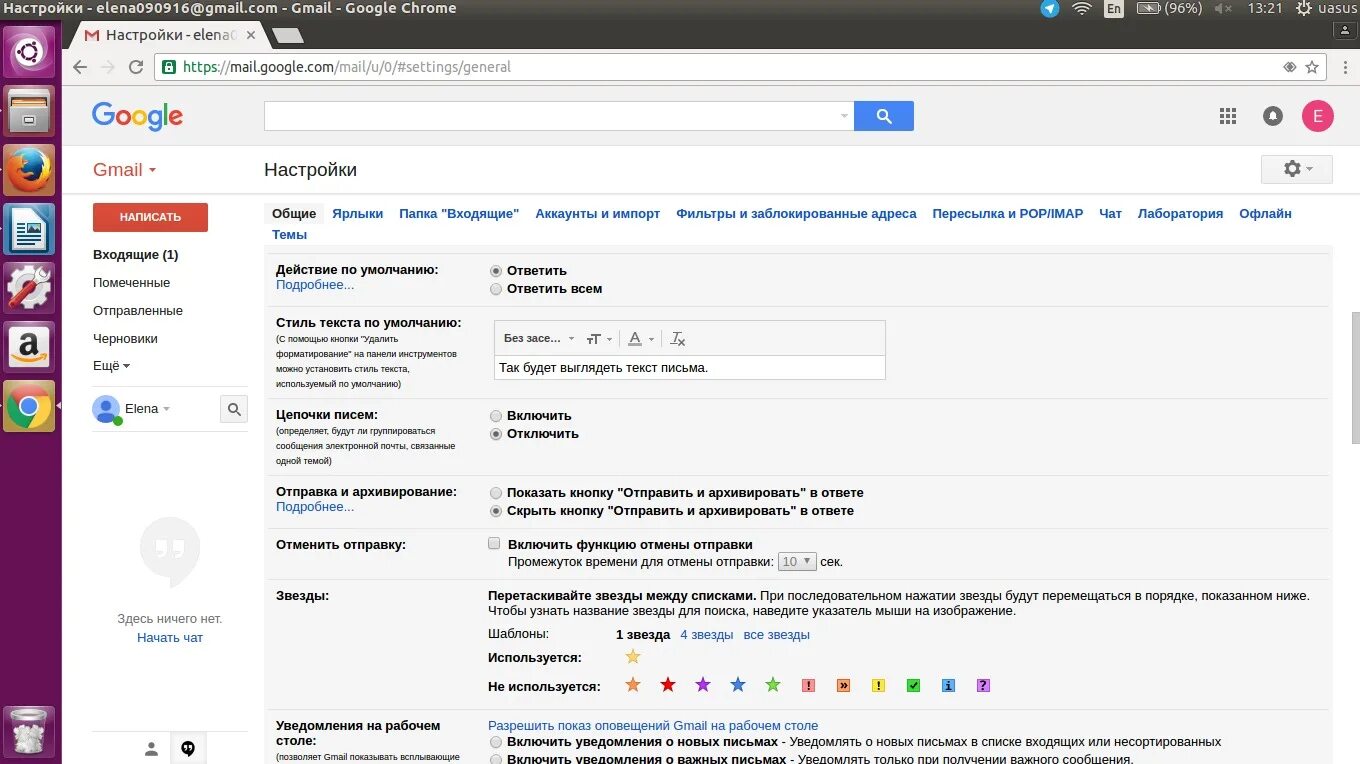Image resolution: width=1360 pixels, height=764 pixels.
Task: Open the text size dropdown
Action: pos(600,339)
